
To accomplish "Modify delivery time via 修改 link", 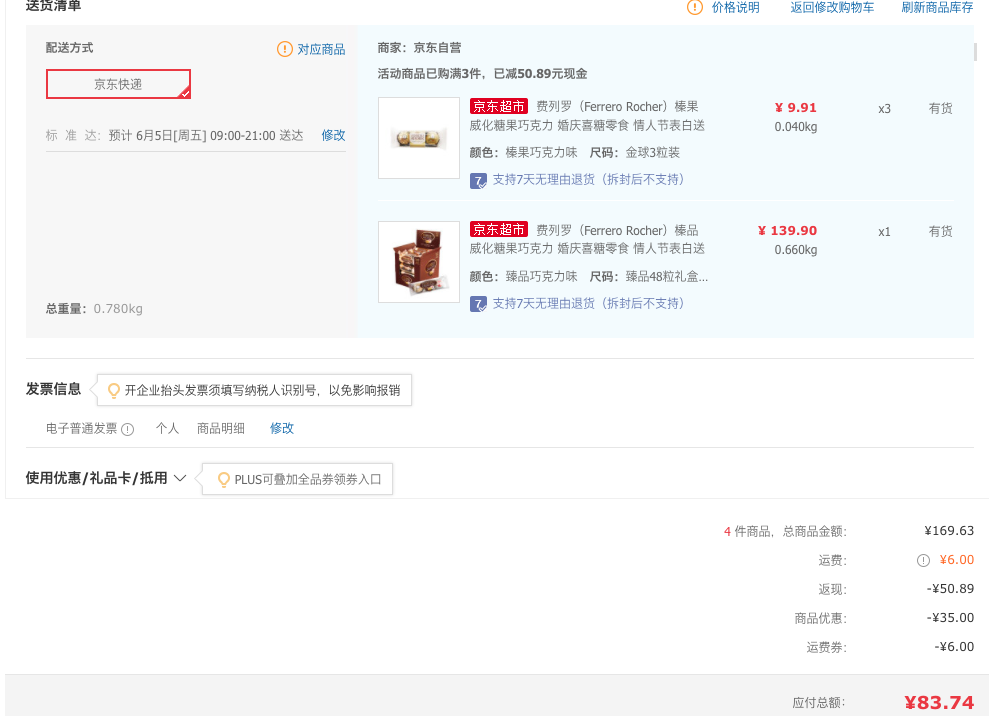I will 333,135.
